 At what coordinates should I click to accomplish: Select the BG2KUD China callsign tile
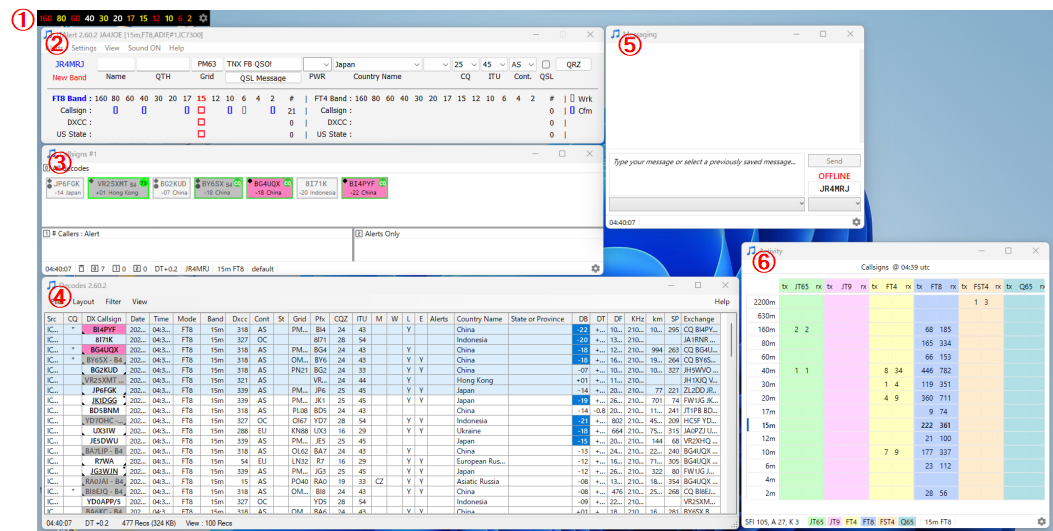pos(171,187)
